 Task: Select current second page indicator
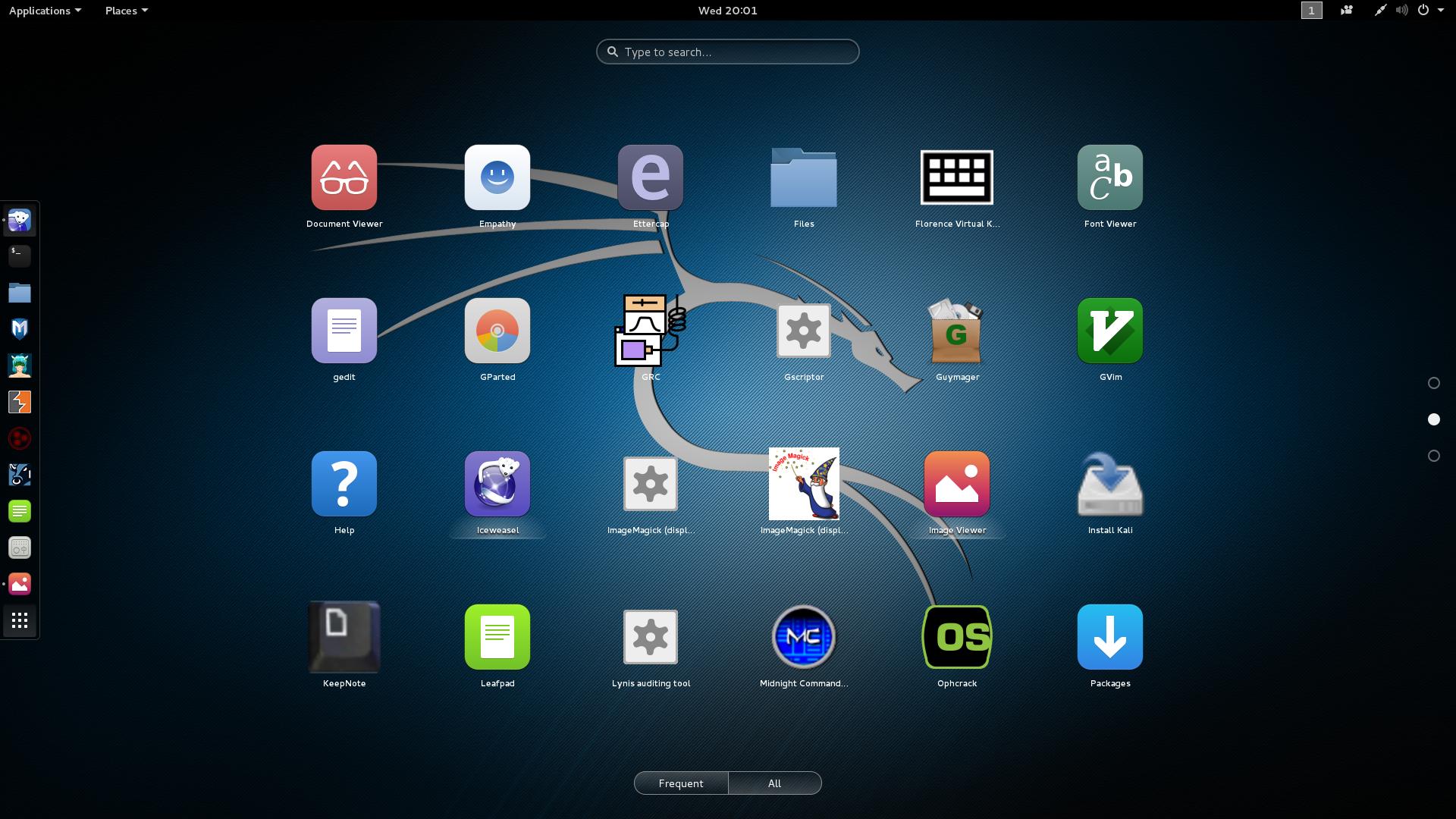1433,419
